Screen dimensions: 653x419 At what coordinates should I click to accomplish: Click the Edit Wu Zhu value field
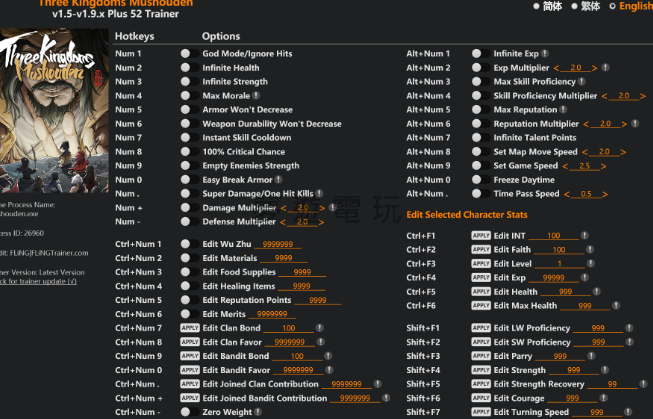[277, 244]
